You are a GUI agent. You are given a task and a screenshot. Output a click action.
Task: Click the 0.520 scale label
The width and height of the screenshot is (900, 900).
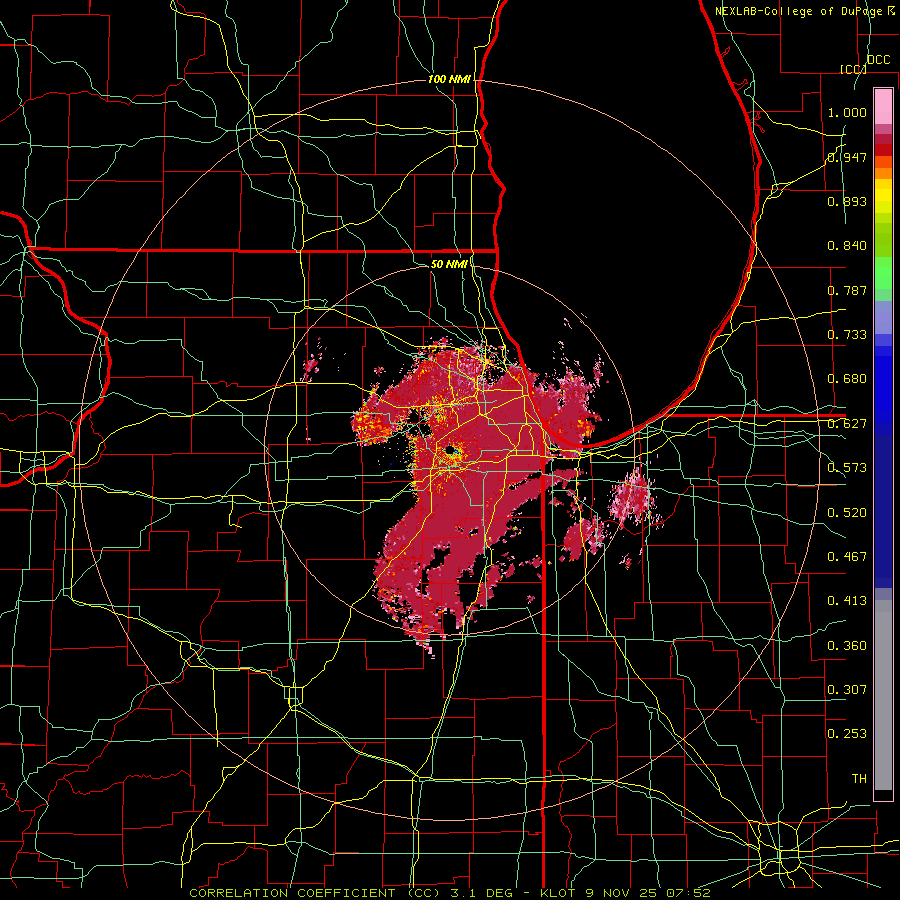pyautogui.click(x=847, y=513)
